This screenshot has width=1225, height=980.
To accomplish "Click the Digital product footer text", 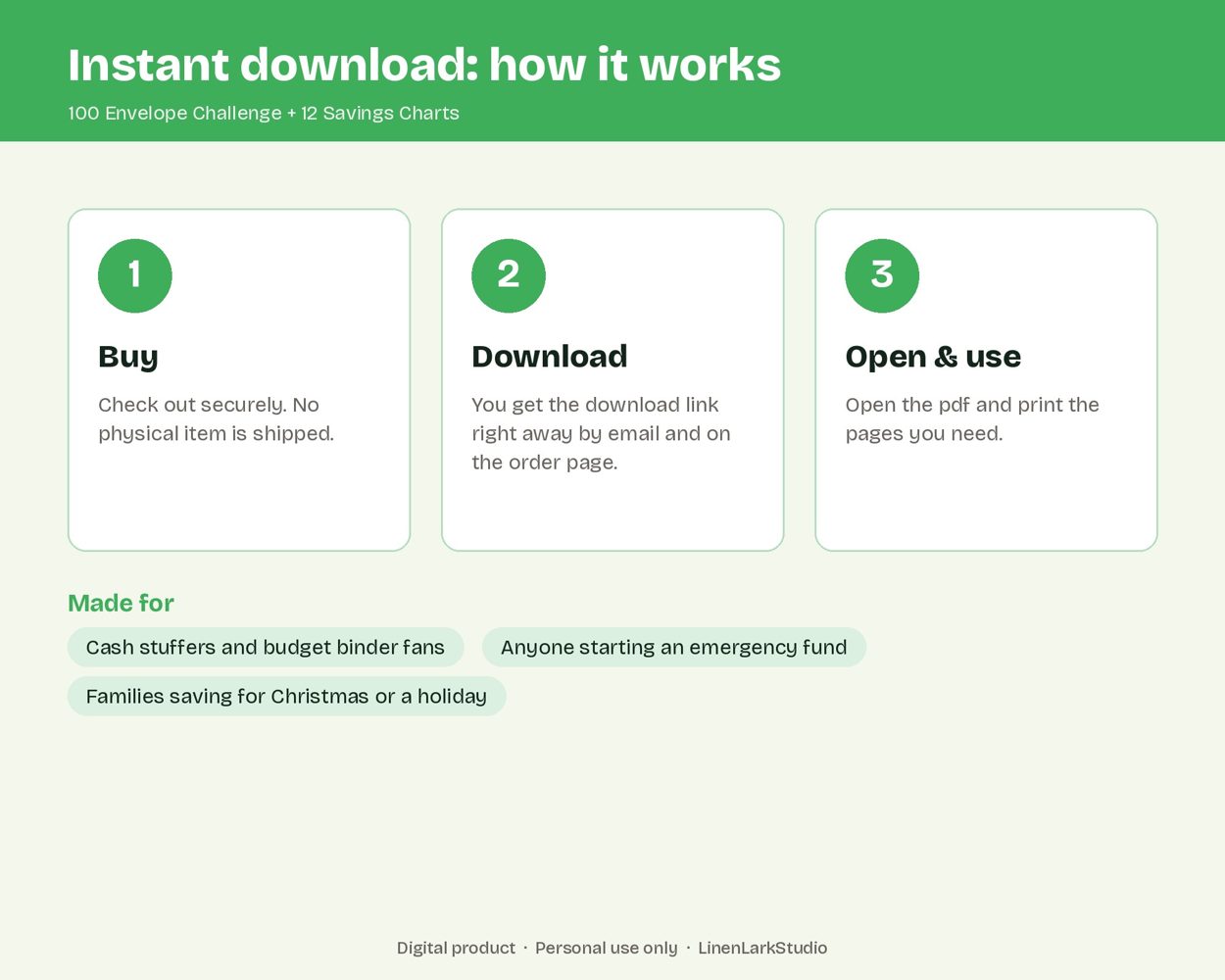I will click(456, 948).
